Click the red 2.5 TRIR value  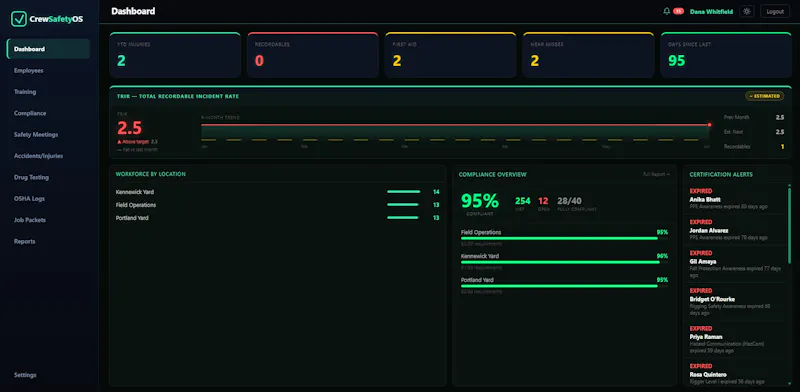coord(130,128)
